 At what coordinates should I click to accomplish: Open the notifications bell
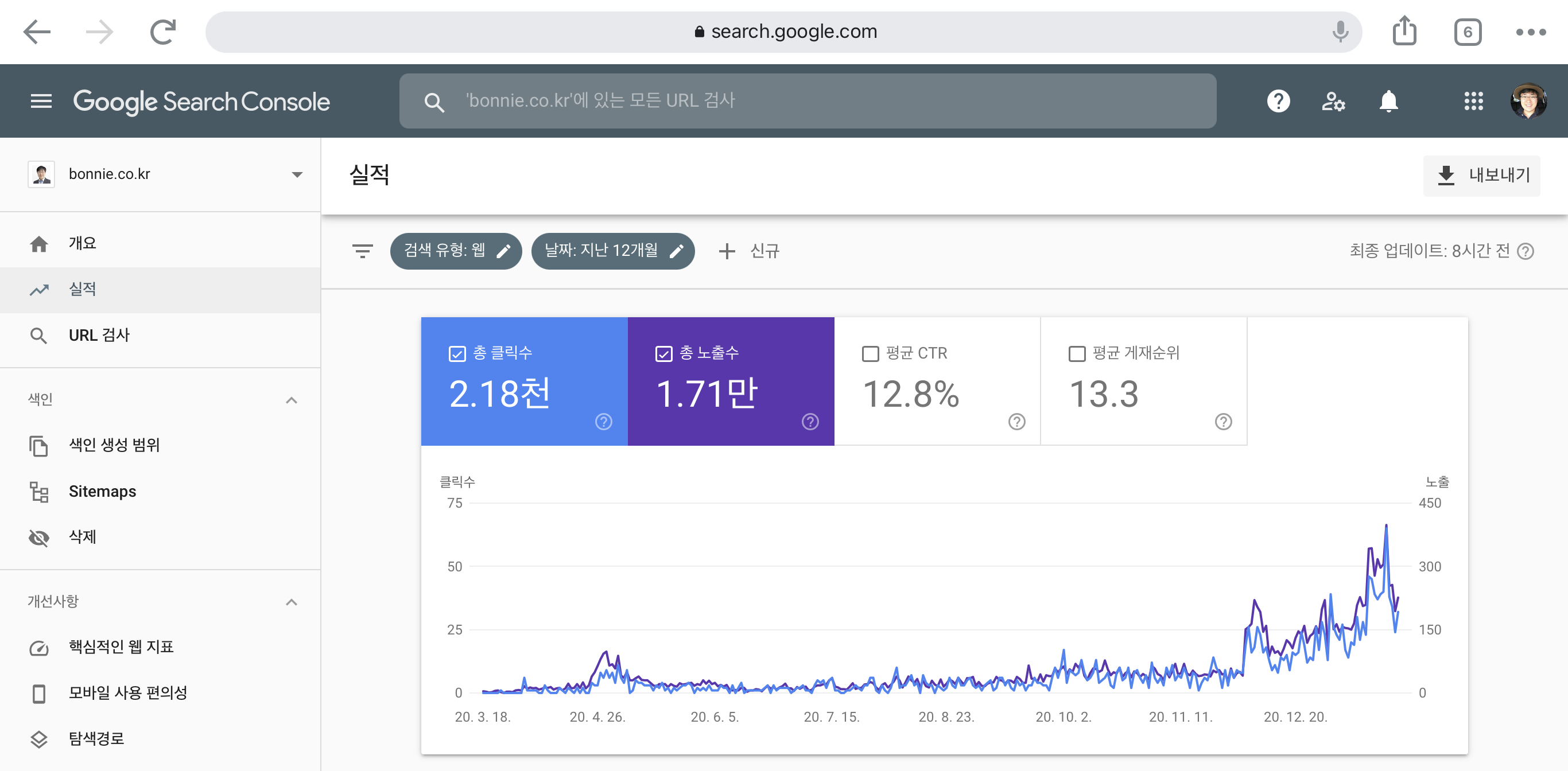pyautogui.click(x=1388, y=101)
